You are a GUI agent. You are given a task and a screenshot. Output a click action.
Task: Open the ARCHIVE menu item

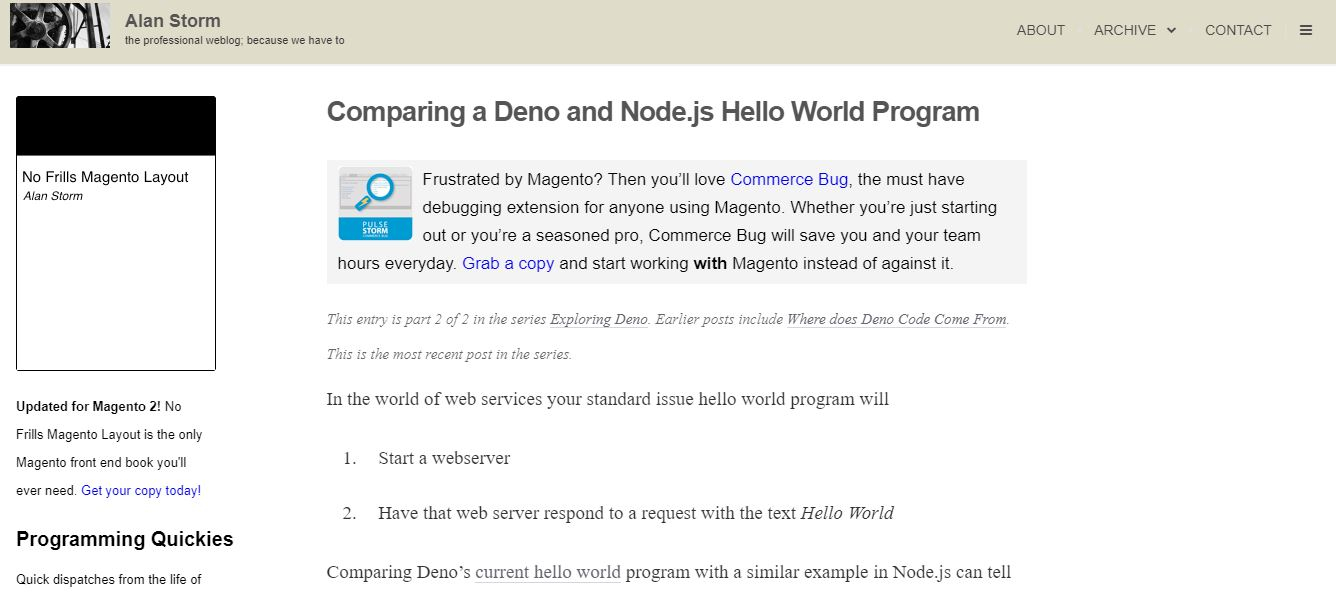pyautogui.click(x=1124, y=30)
